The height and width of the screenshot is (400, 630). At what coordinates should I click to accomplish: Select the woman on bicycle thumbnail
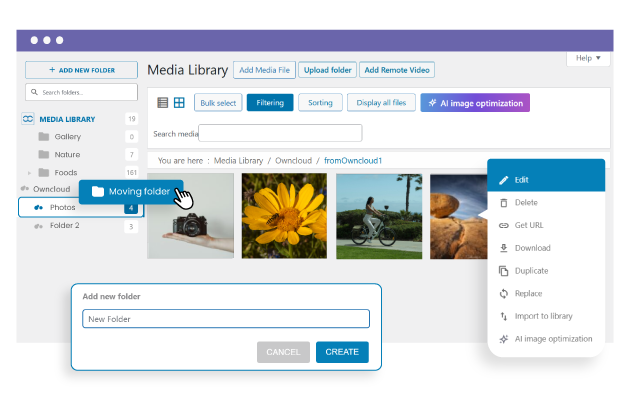tap(379, 216)
